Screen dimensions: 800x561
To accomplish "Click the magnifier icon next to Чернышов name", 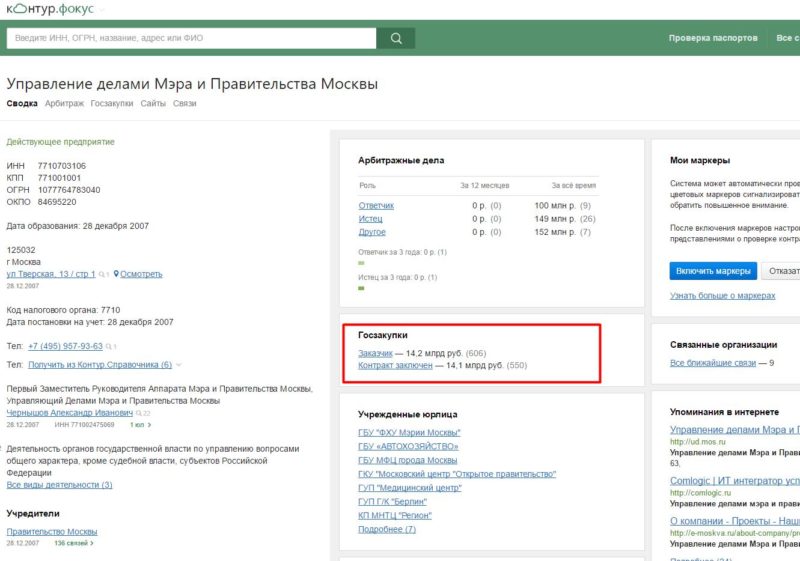I will click(139, 413).
